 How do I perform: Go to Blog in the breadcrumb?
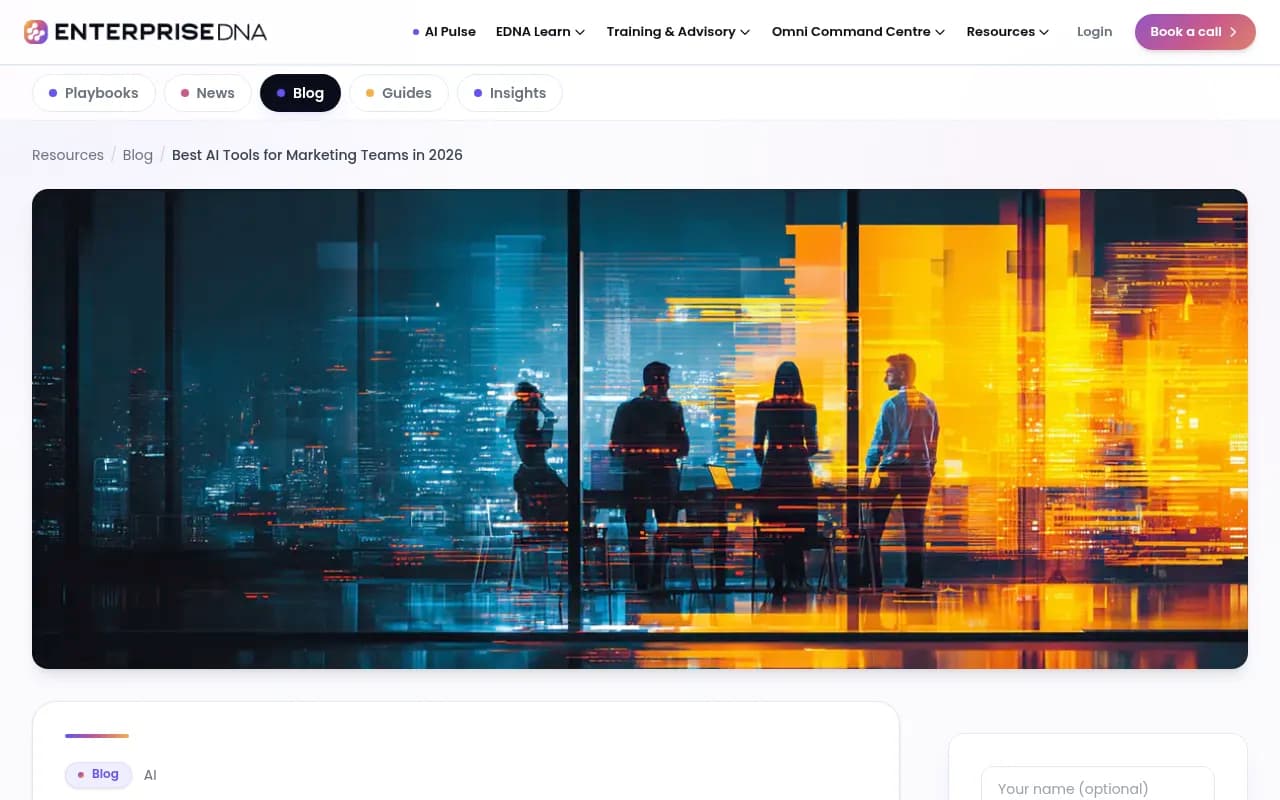click(138, 155)
